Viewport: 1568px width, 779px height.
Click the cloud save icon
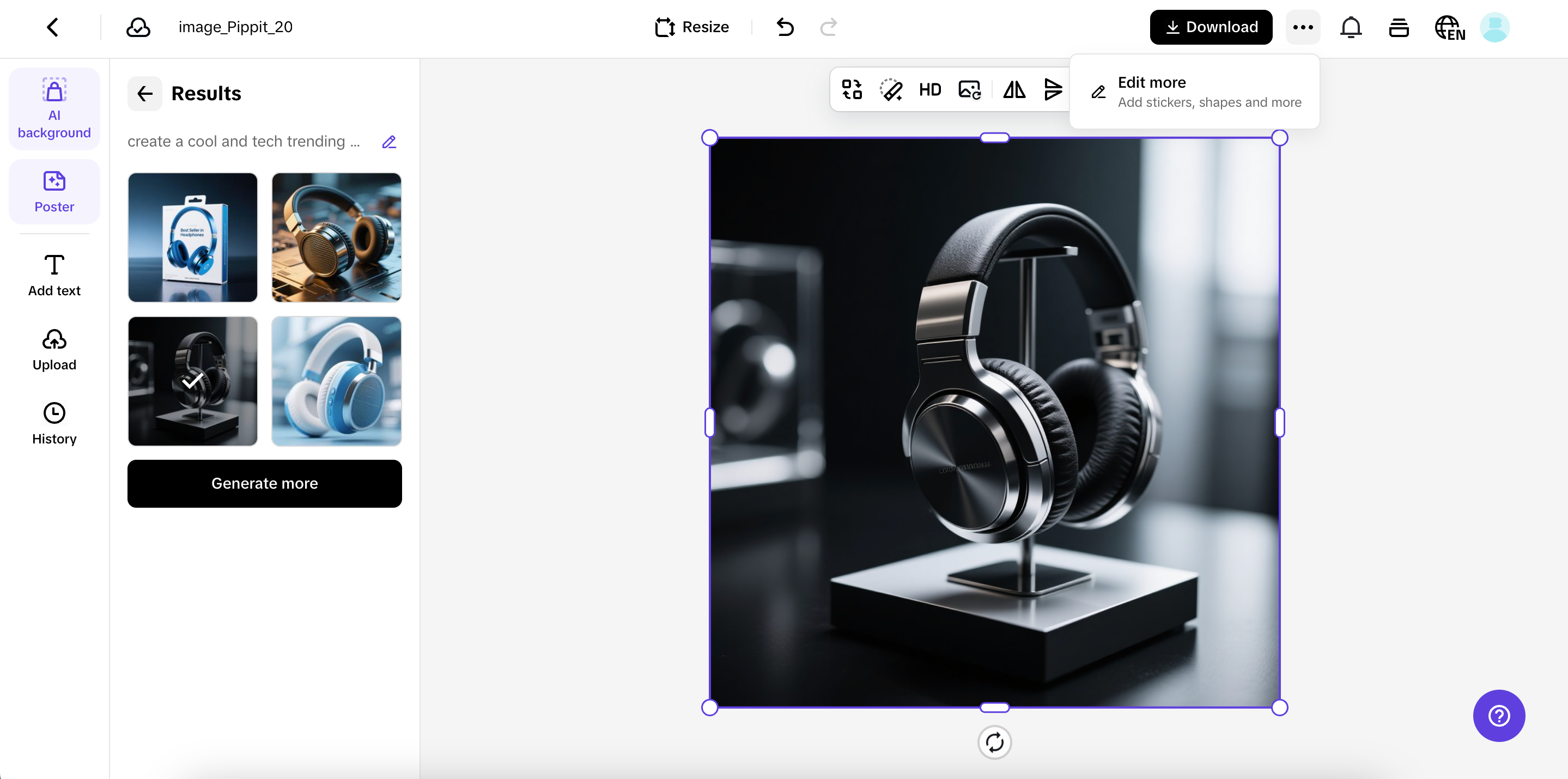click(138, 27)
